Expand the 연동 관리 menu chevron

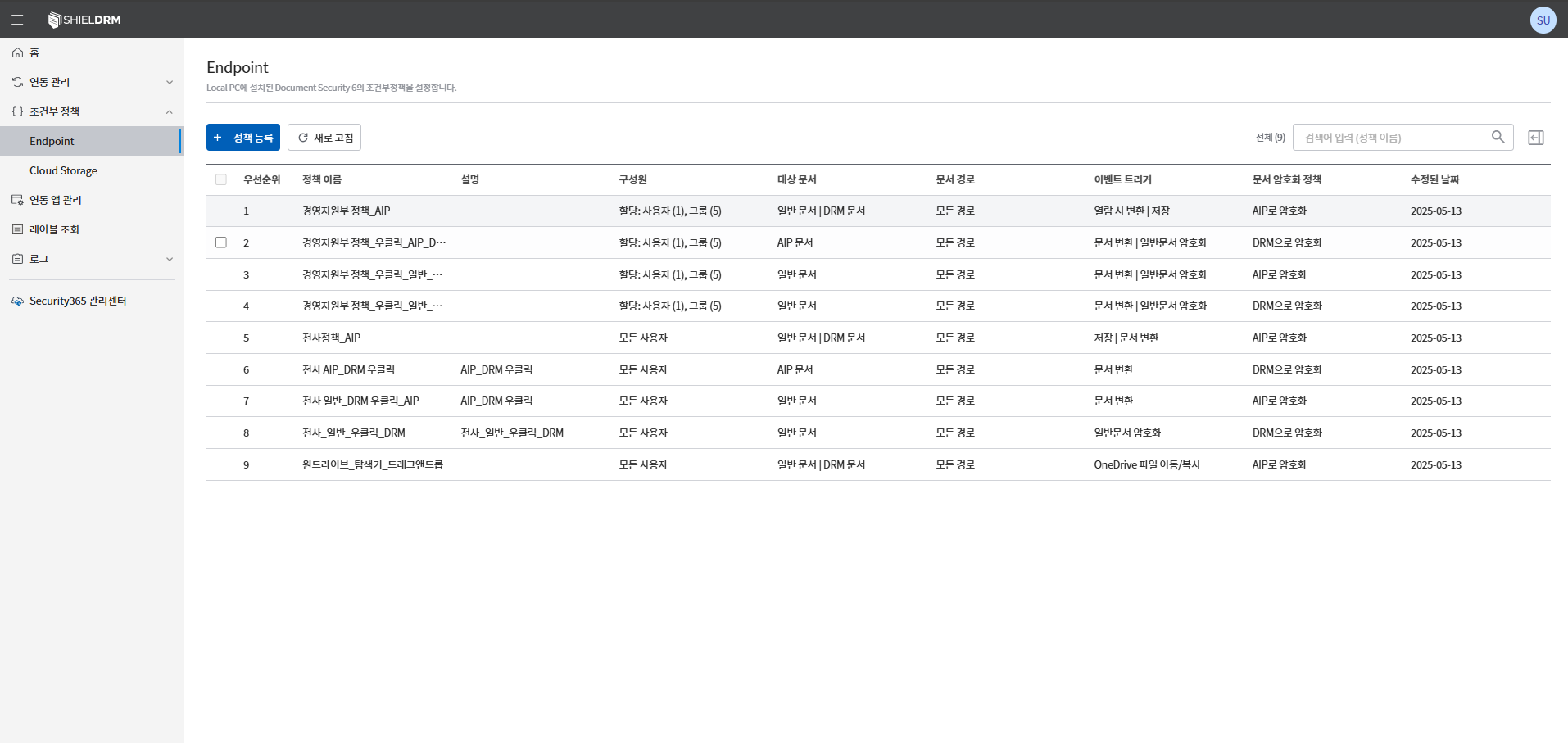coord(170,82)
